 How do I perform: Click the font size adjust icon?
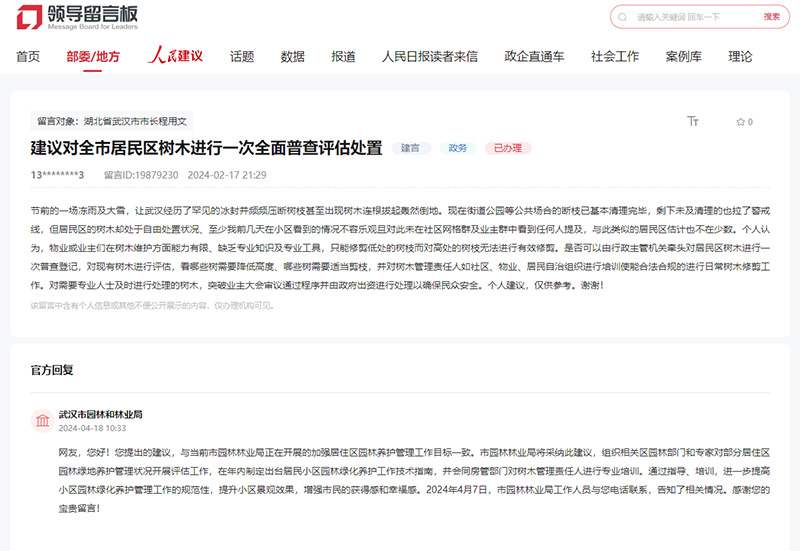coord(692,121)
